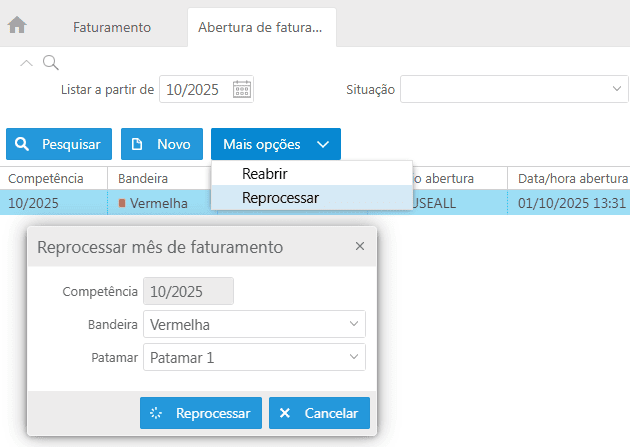
Task: Click the Novo button
Action: [x=162, y=144]
